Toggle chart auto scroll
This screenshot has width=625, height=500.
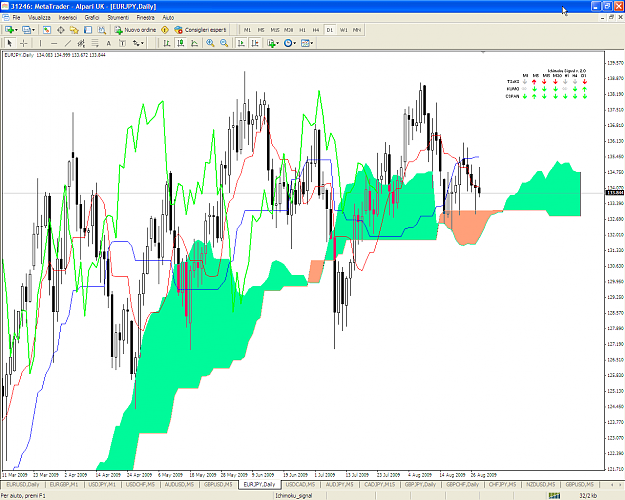point(241,43)
